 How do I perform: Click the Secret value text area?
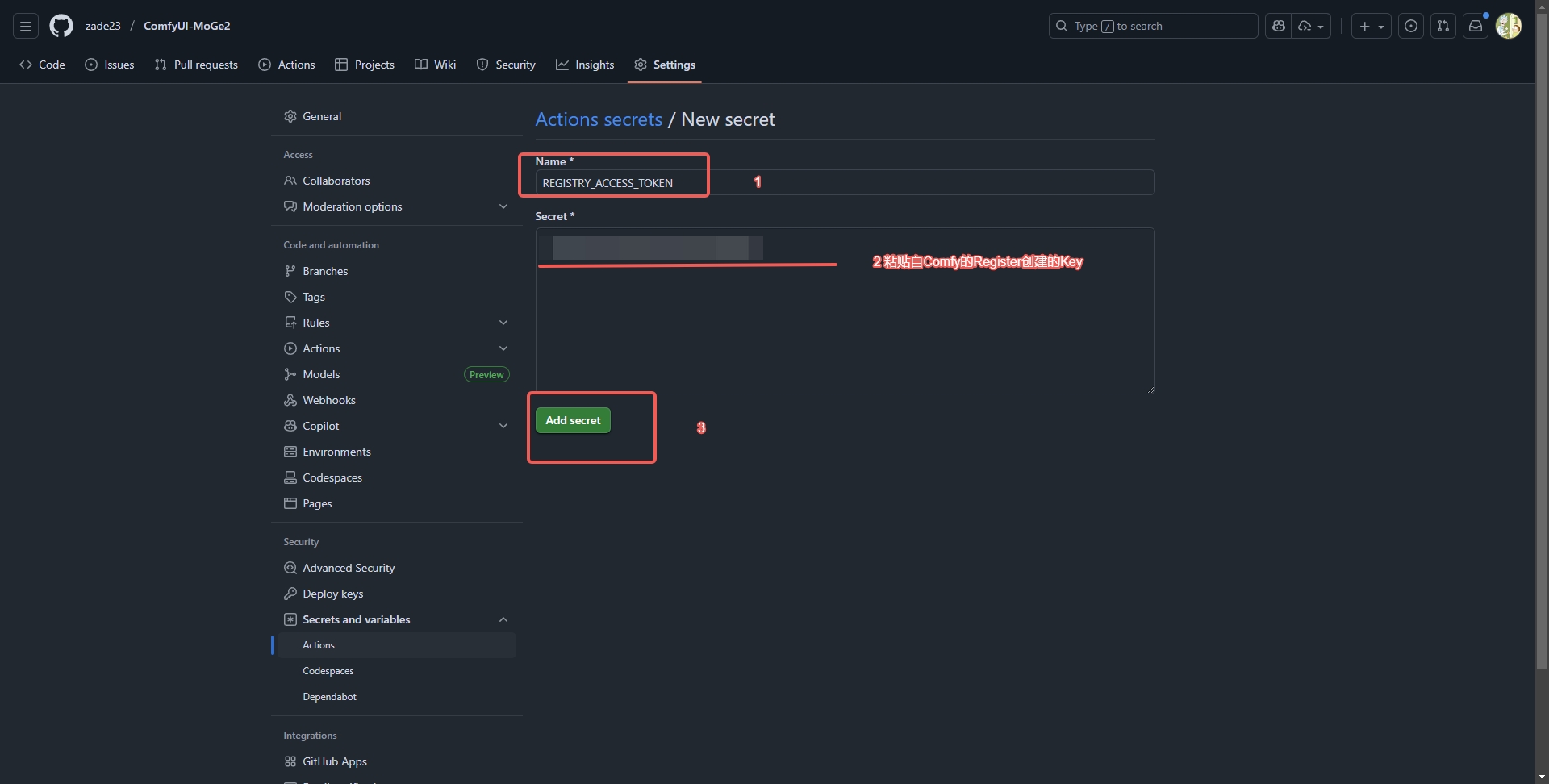(x=845, y=311)
